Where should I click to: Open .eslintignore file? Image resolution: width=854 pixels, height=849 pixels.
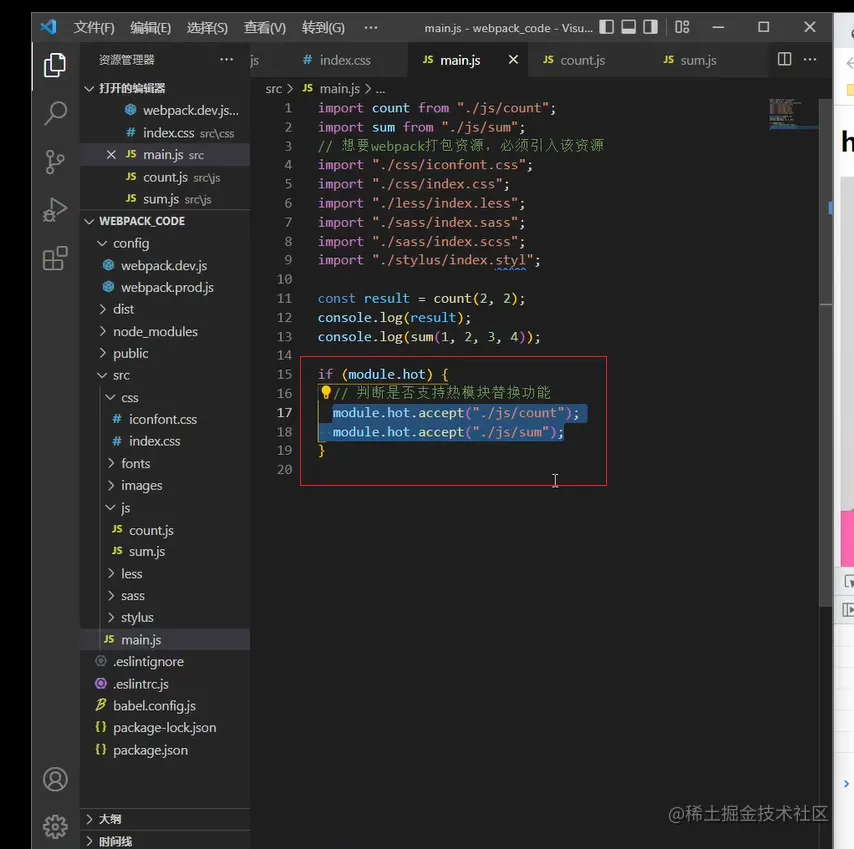click(x=164, y=662)
